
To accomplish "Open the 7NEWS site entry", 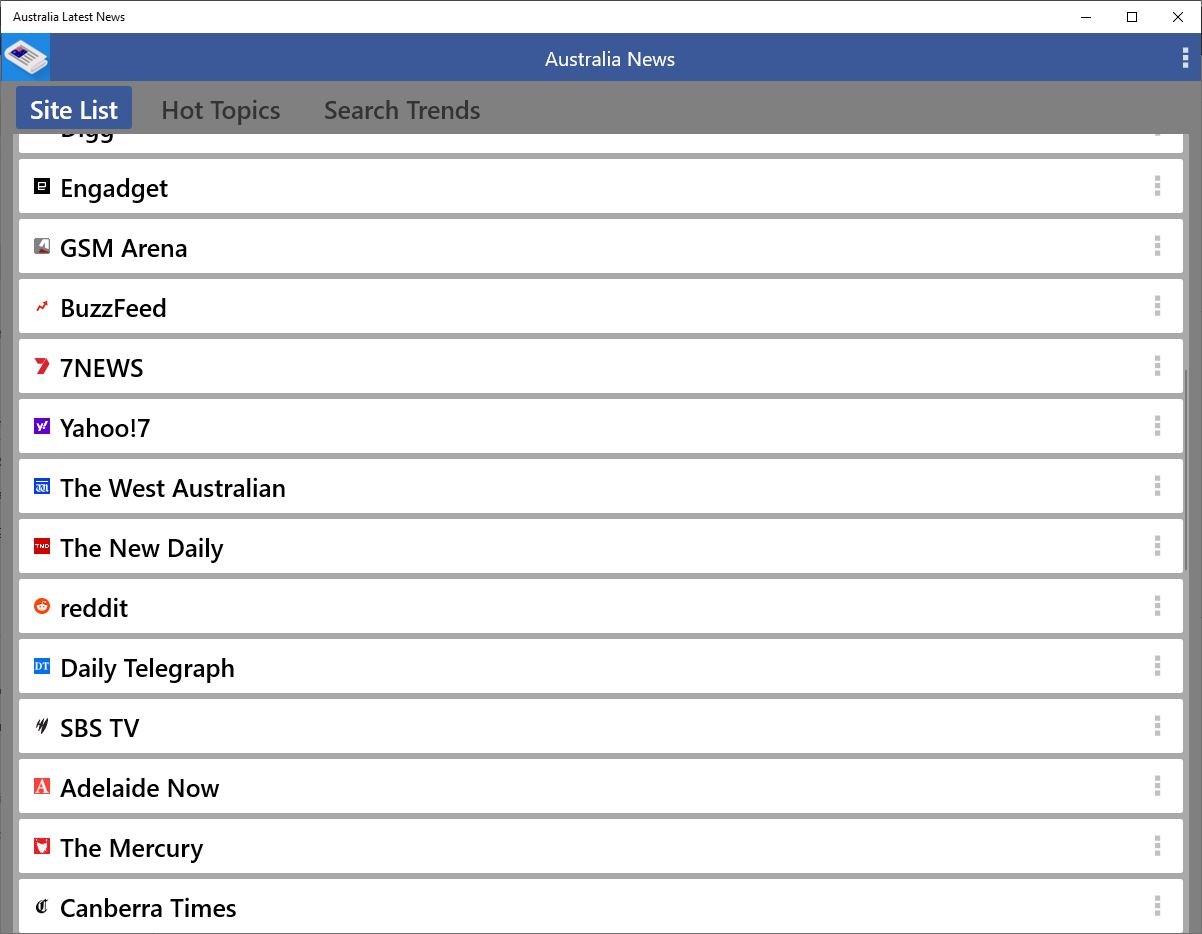I will [600, 366].
